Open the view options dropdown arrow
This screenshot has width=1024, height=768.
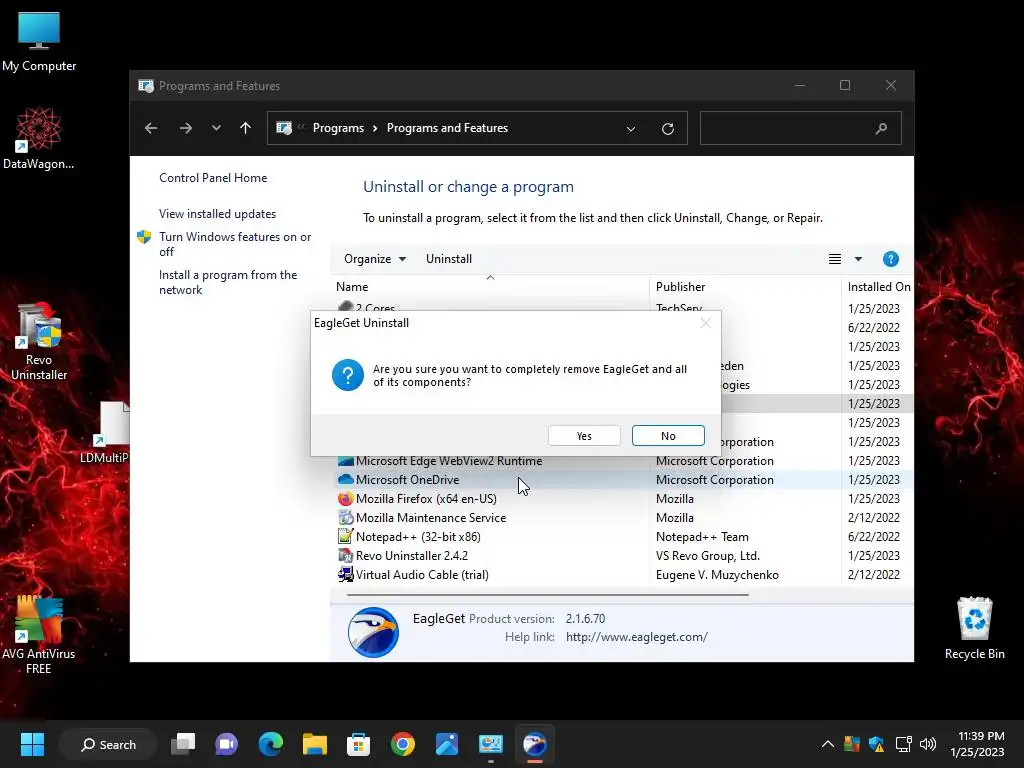coord(858,259)
